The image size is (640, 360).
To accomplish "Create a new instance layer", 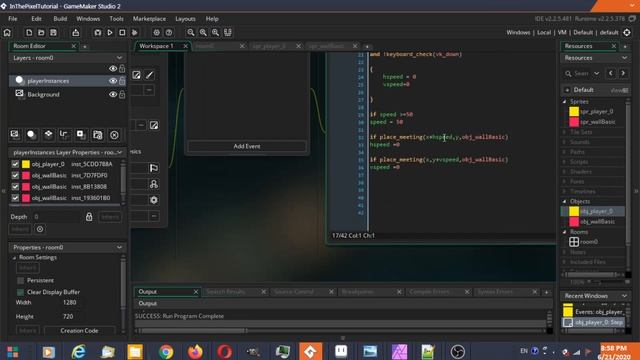I will pos(31,135).
